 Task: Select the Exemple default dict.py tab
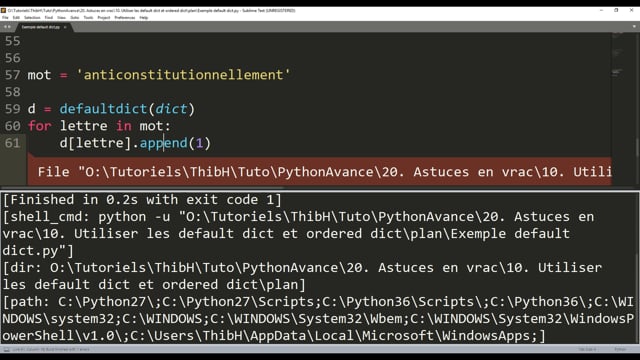click(x=40, y=27)
